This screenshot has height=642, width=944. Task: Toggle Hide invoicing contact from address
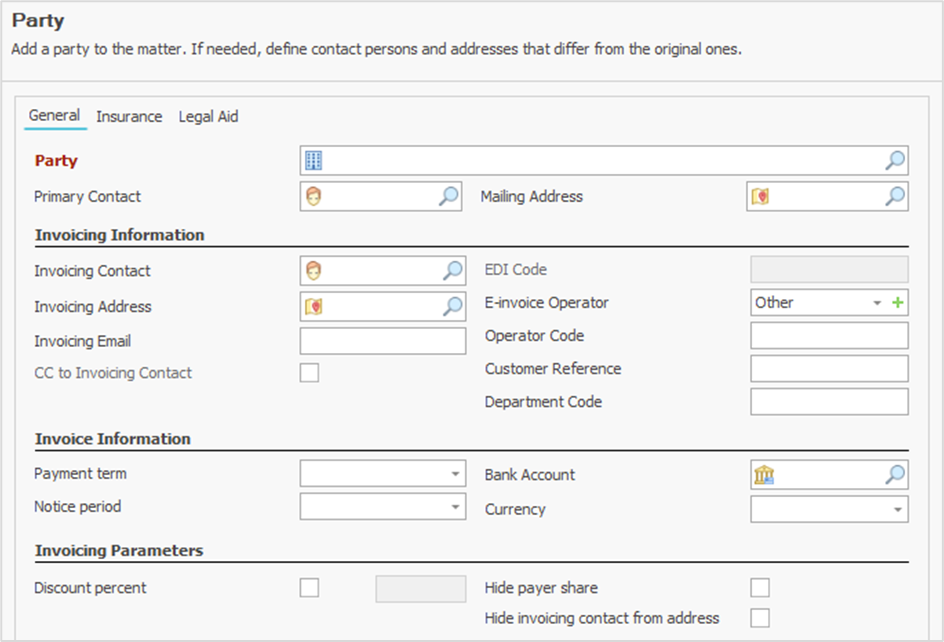point(760,618)
